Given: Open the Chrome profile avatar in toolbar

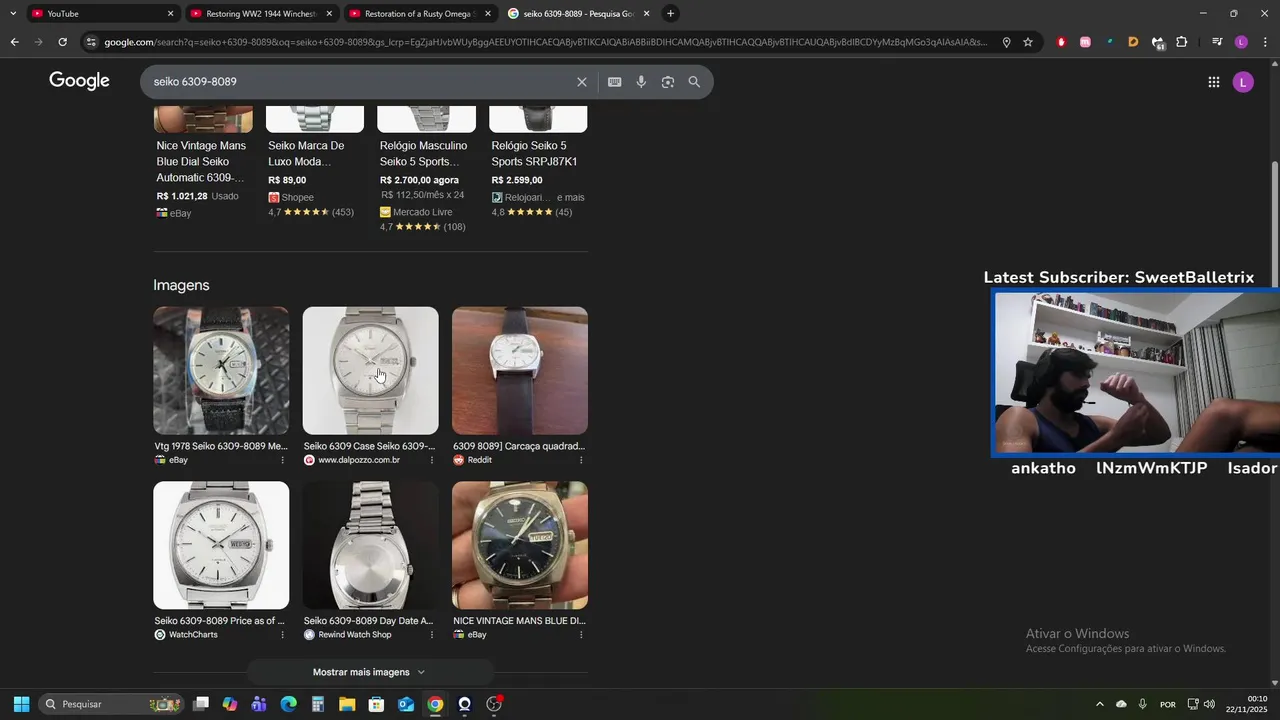Looking at the screenshot, I should pyautogui.click(x=1241, y=42).
